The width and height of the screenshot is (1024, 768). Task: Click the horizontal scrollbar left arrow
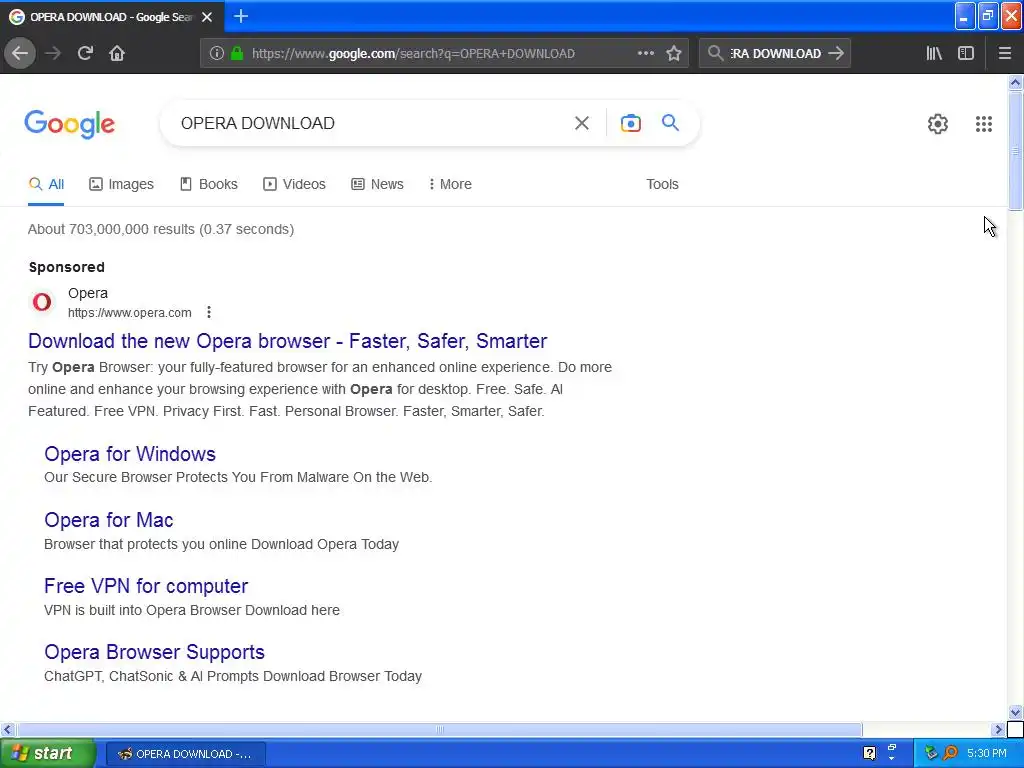(x=7, y=729)
